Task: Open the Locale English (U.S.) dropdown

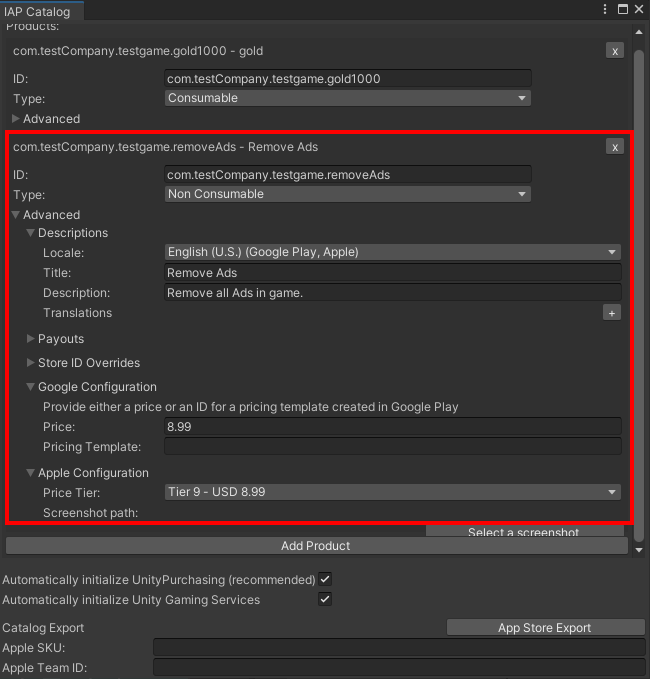Action: (393, 252)
